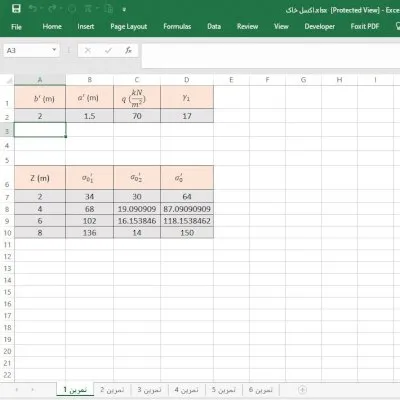Switch to sheet tab تمرین 6
400x400 pixels.
(261, 389)
